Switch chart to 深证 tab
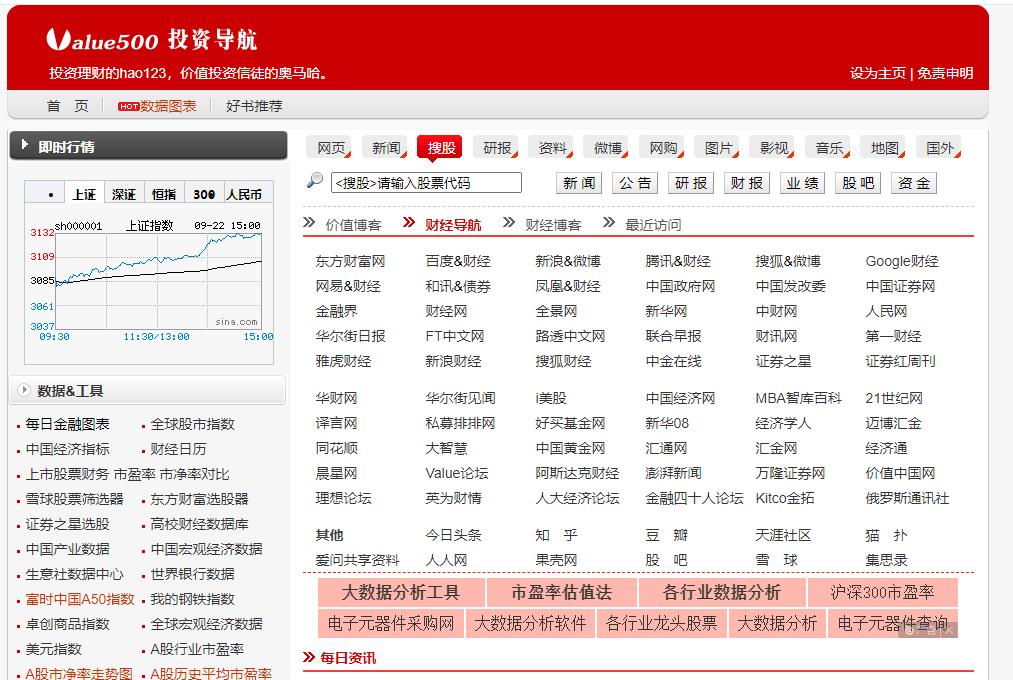1013x680 pixels. (124, 194)
